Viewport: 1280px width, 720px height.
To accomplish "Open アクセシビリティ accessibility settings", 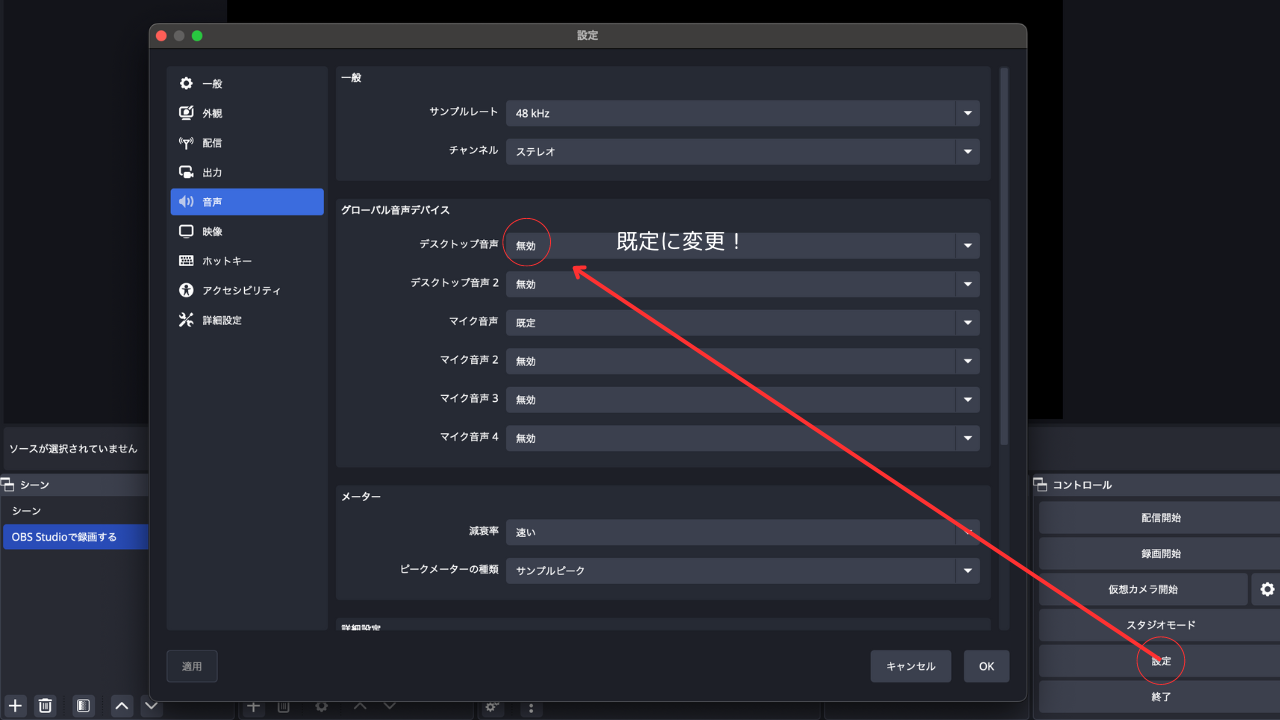I will click(247, 290).
